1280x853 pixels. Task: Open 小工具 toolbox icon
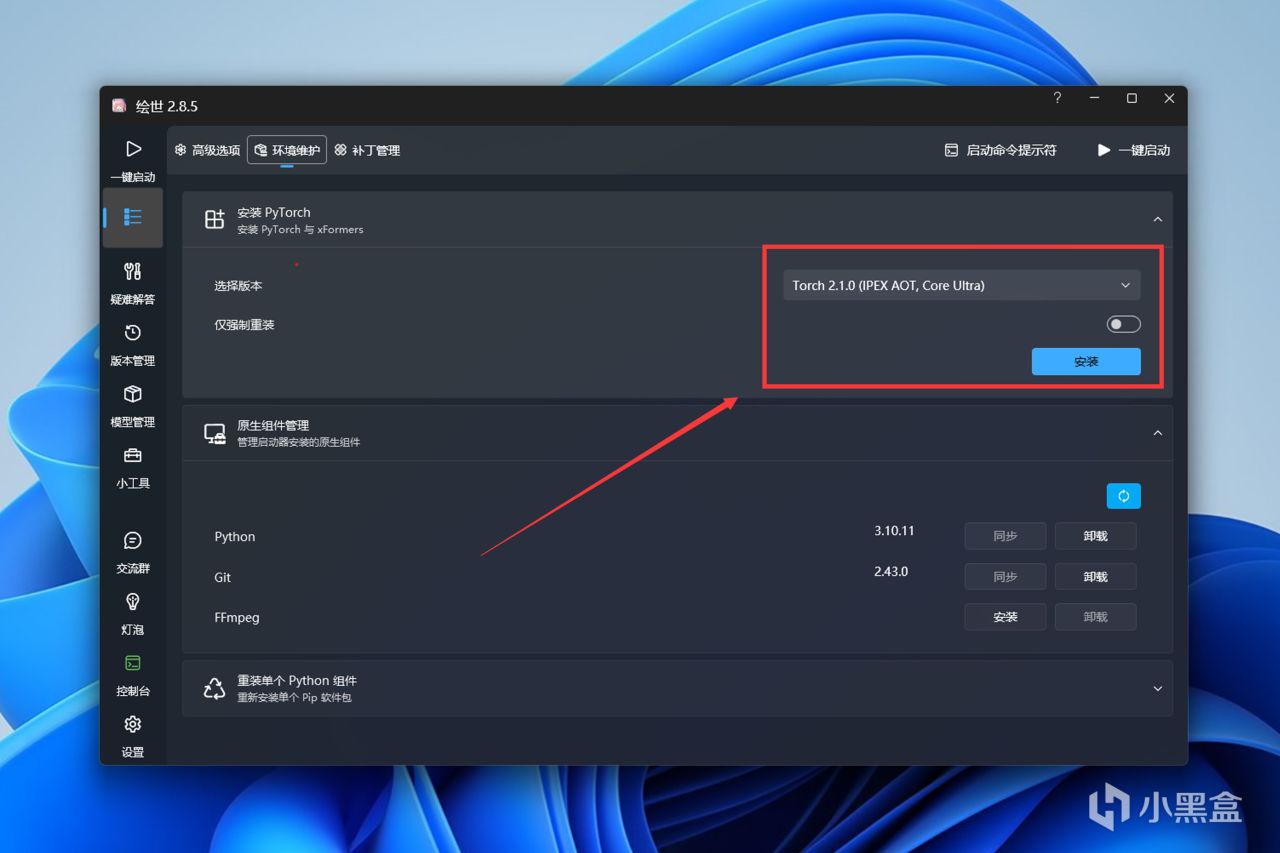(x=133, y=456)
